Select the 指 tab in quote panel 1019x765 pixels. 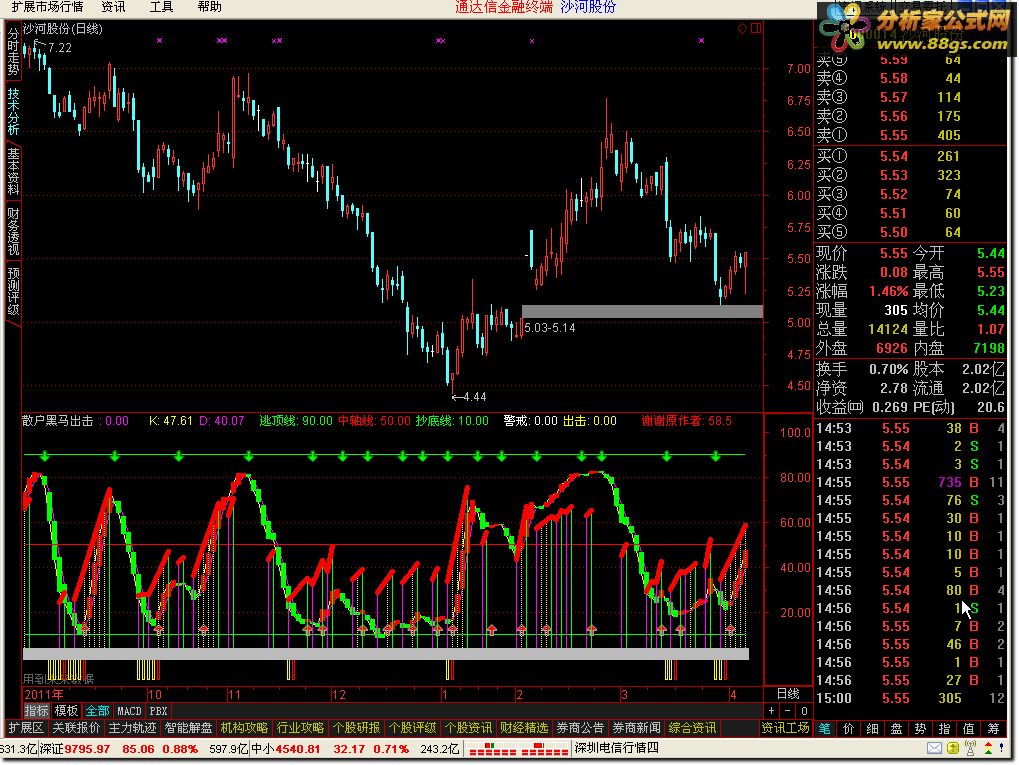tap(945, 729)
